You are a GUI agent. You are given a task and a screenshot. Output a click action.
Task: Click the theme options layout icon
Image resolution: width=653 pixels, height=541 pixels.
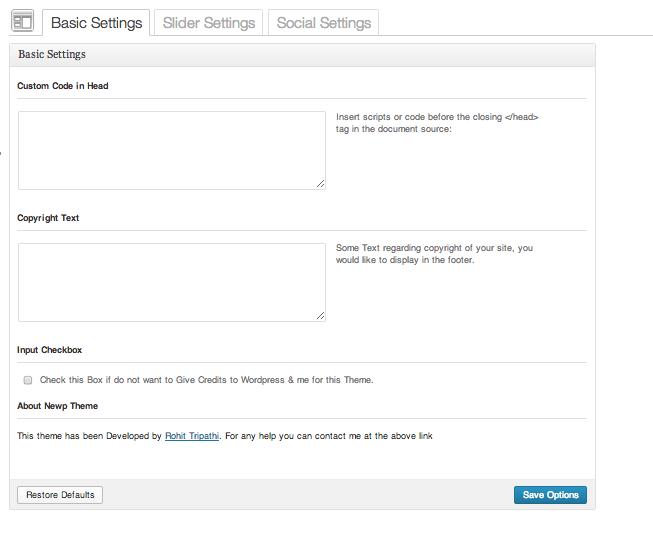22,21
